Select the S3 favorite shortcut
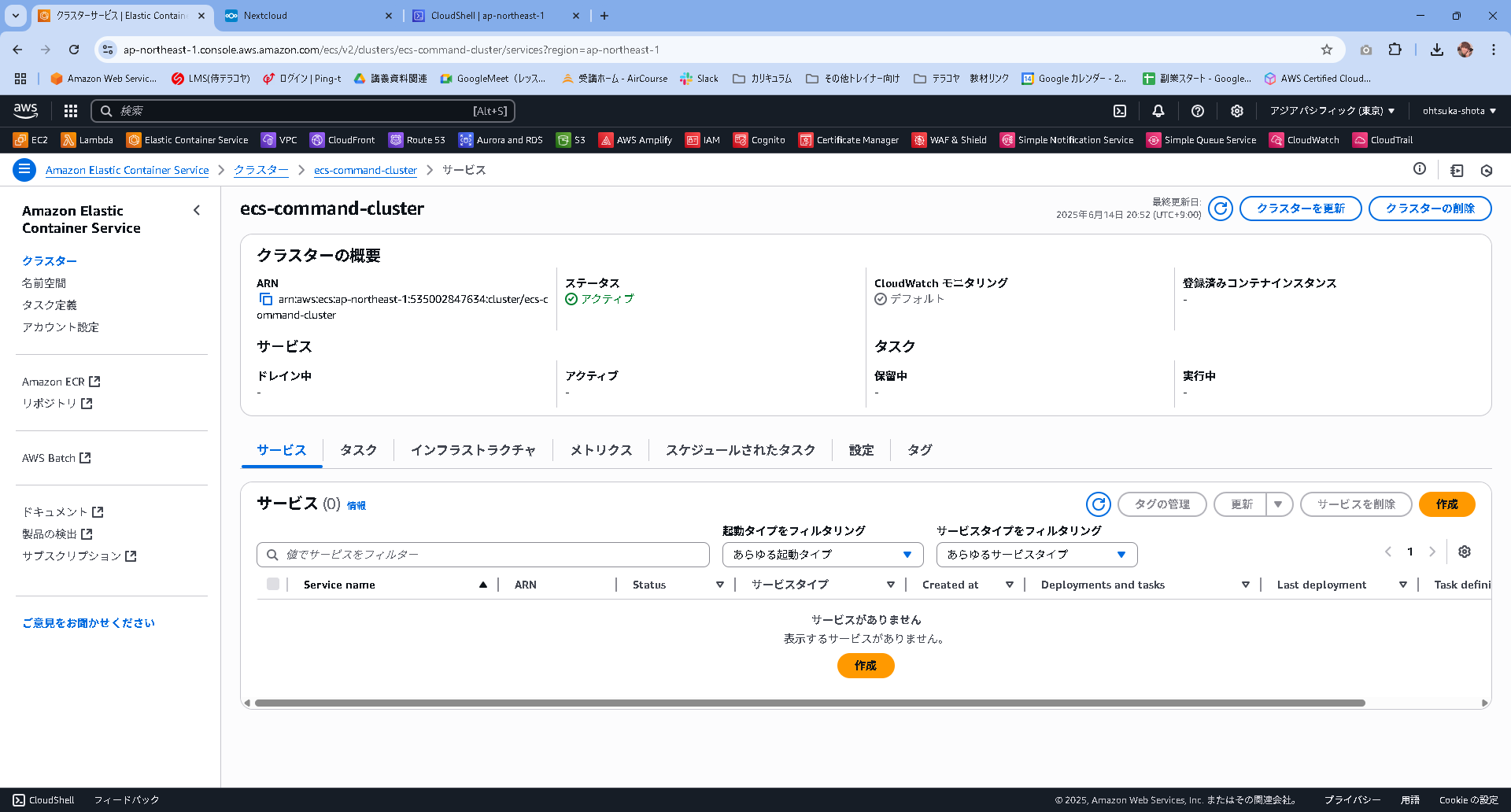Image resolution: width=1511 pixels, height=812 pixels. [x=571, y=139]
